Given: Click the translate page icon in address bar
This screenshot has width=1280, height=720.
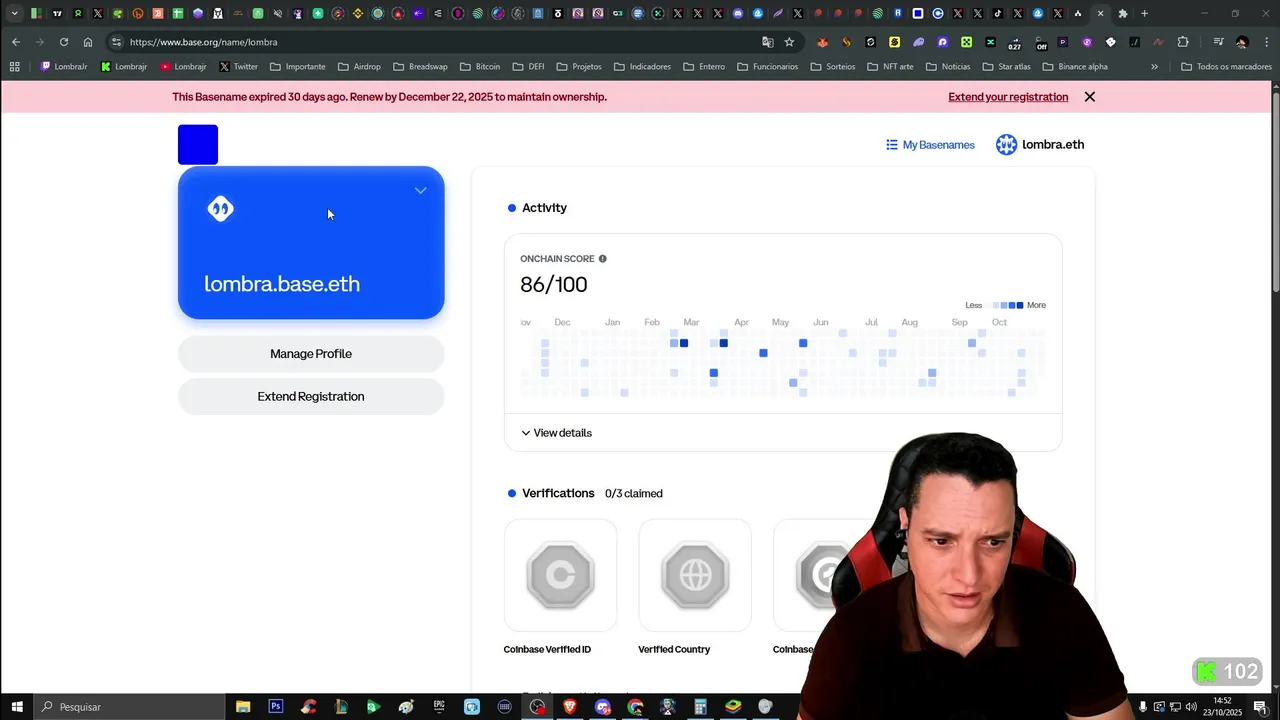Looking at the screenshot, I should (768, 42).
